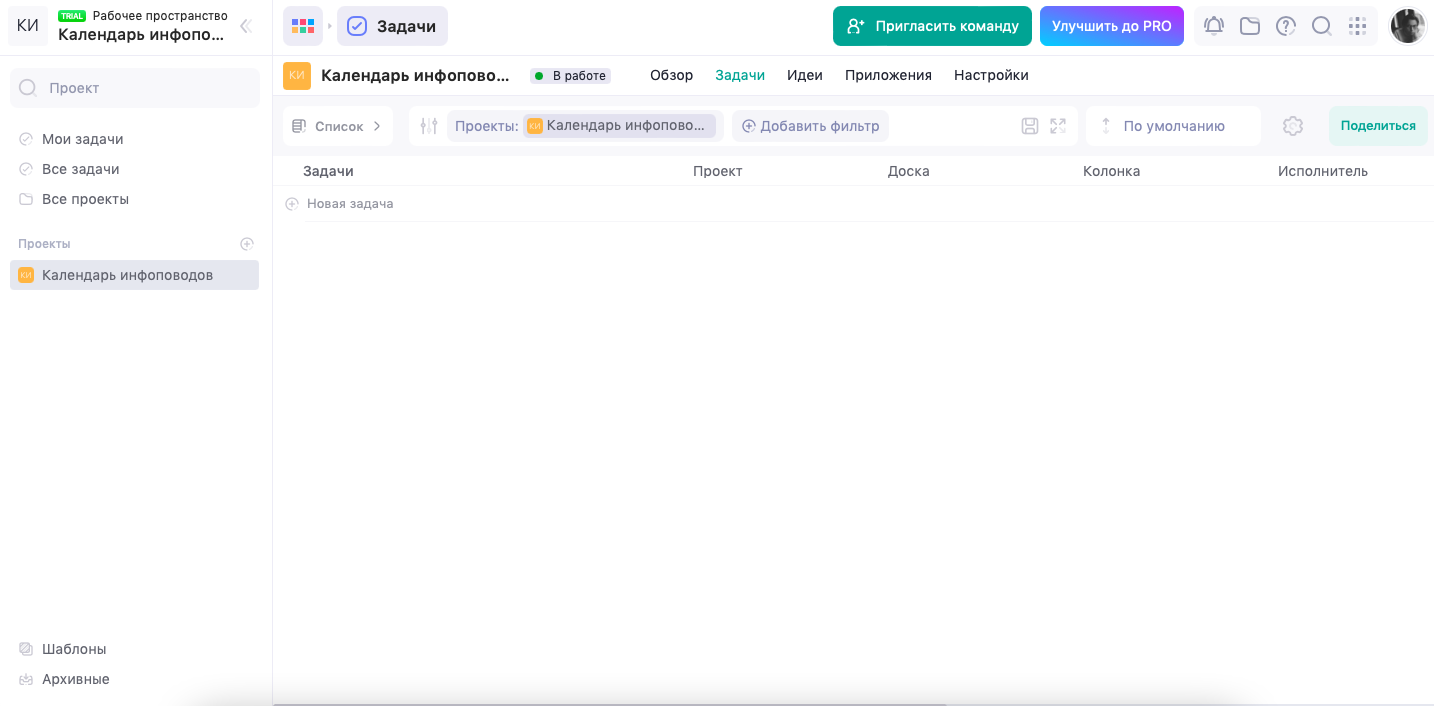
Task: Click the search magnifier icon in header
Action: pyautogui.click(x=1322, y=26)
